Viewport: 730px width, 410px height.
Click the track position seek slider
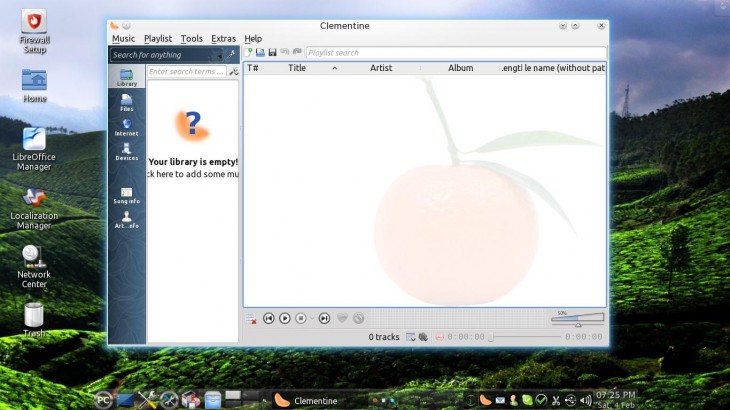click(524, 337)
